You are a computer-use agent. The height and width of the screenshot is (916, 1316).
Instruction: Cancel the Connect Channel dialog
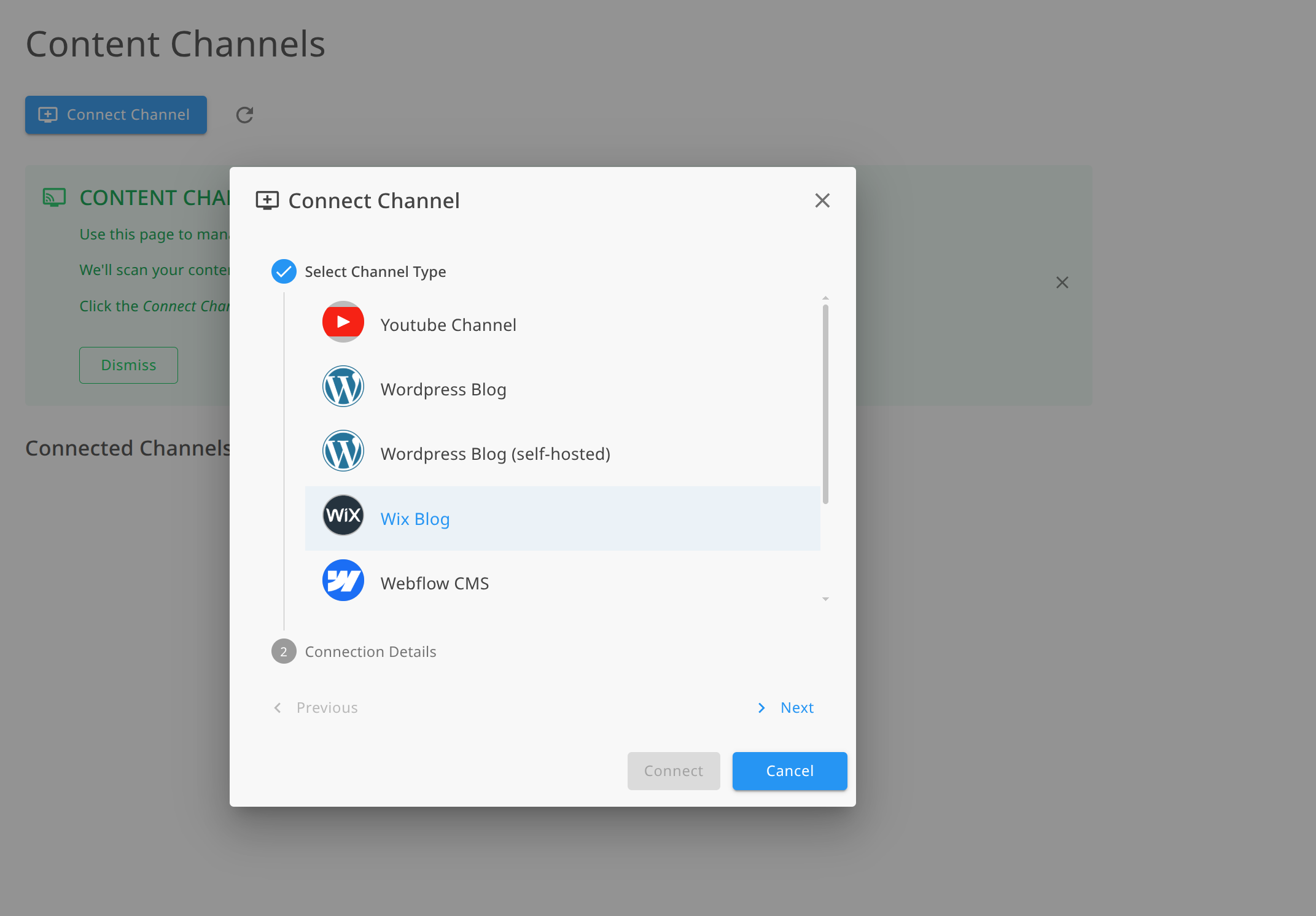[789, 771]
